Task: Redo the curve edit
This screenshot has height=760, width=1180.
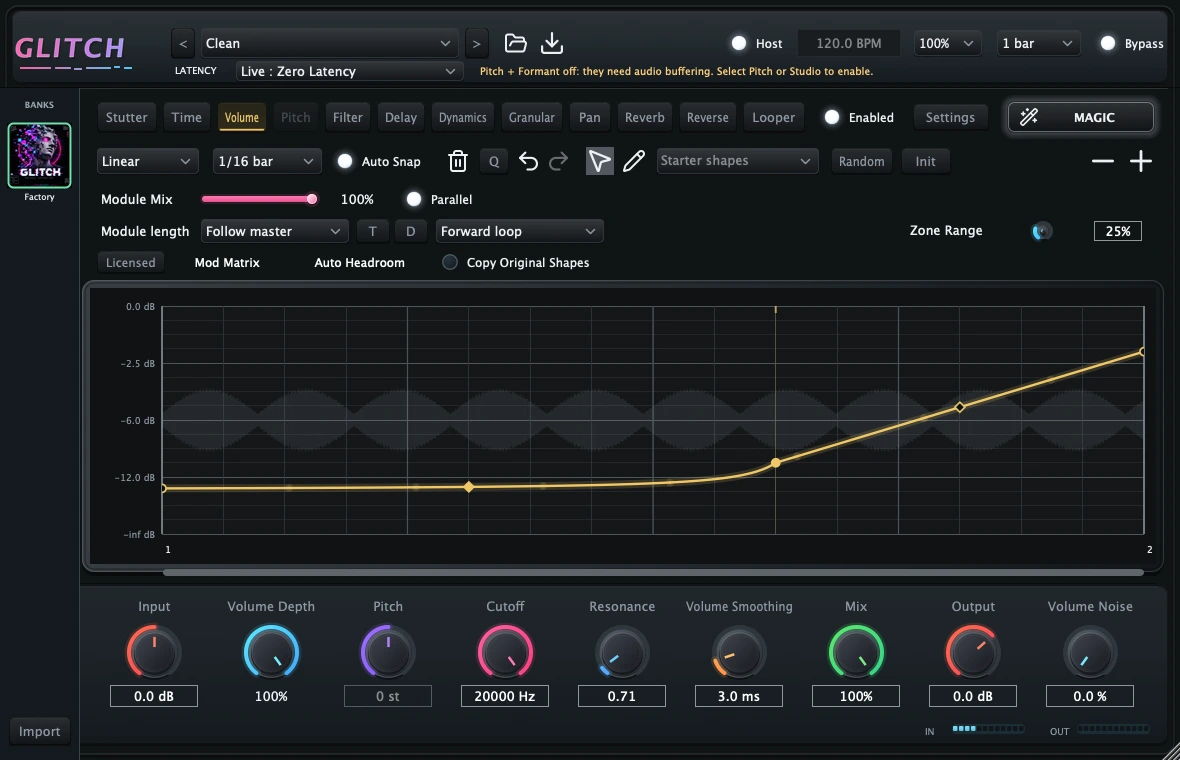Action: coord(558,161)
